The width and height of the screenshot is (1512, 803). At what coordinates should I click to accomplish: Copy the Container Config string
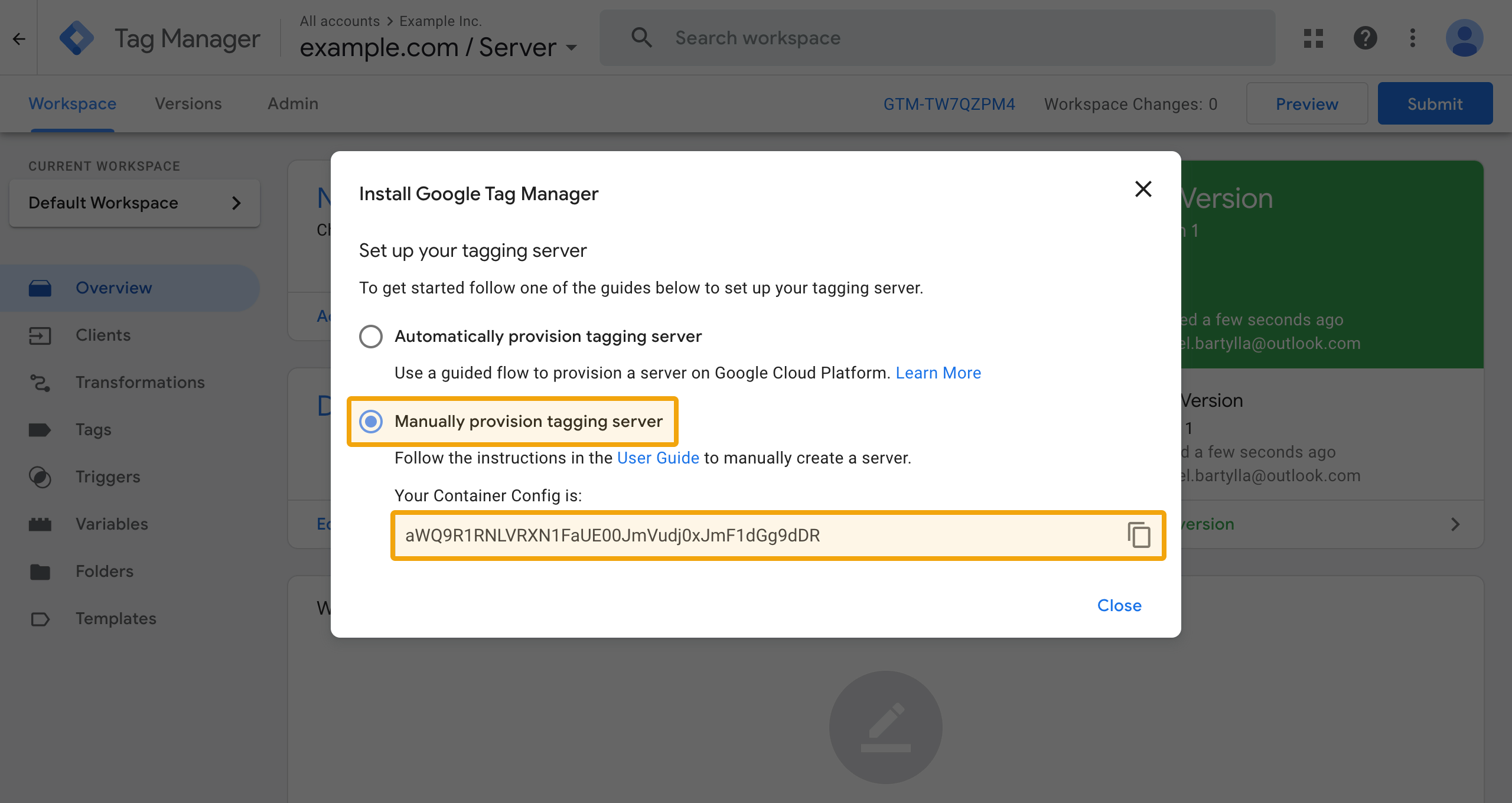coord(1139,535)
